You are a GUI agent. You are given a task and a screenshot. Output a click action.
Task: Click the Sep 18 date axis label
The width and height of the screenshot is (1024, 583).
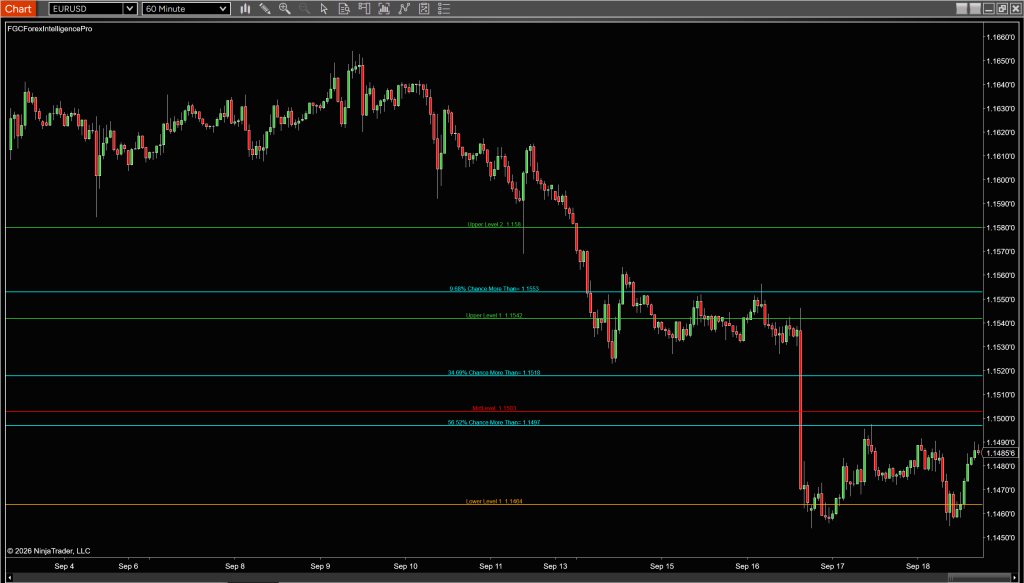(918, 566)
